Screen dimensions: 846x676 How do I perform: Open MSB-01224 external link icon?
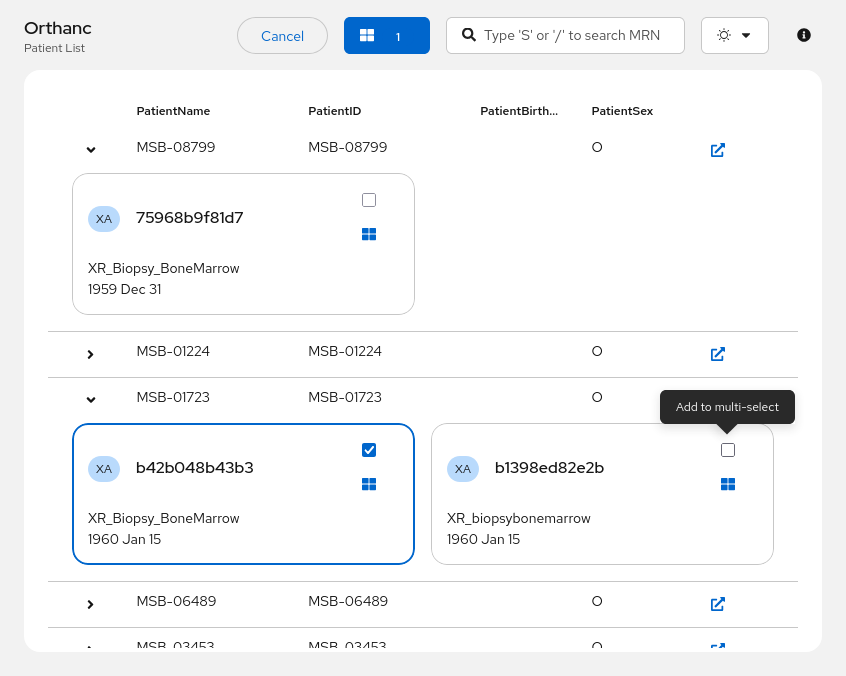[x=718, y=354]
